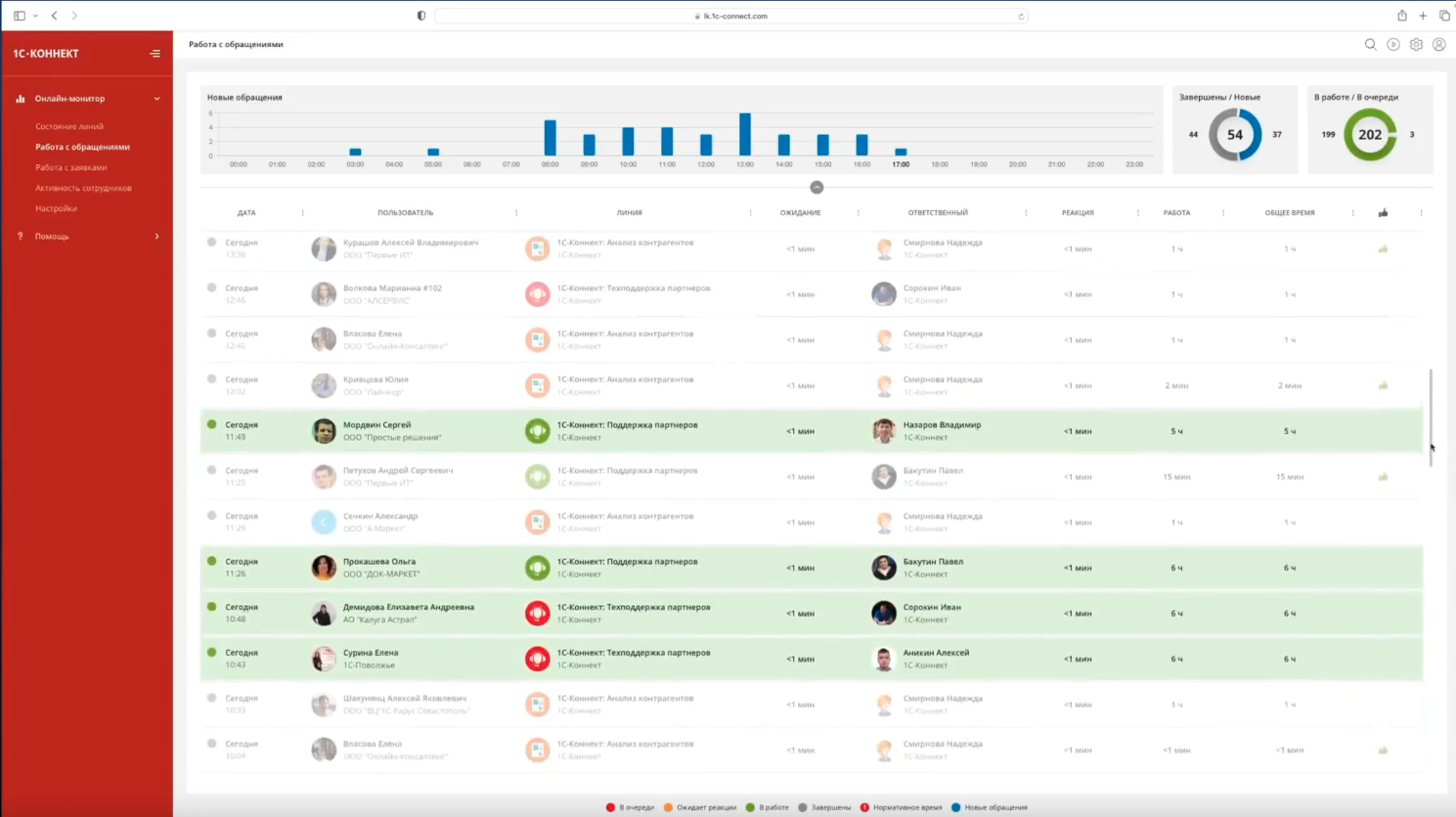
Task: Click red line icon in Сурина Елена row
Action: pos(537,660)
